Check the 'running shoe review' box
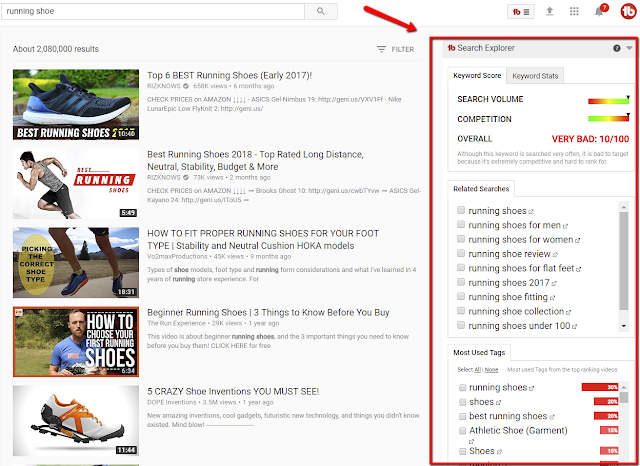The width and height of the screenshot is (640, 466). click(x=461, y=253)
